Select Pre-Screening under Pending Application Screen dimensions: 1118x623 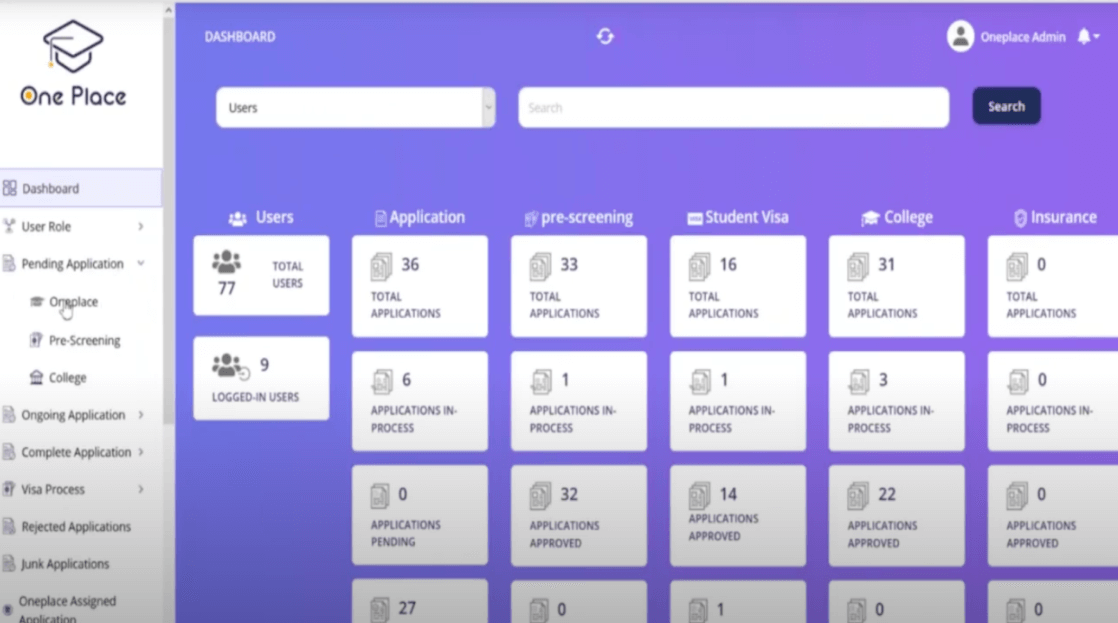coord(84,341)
